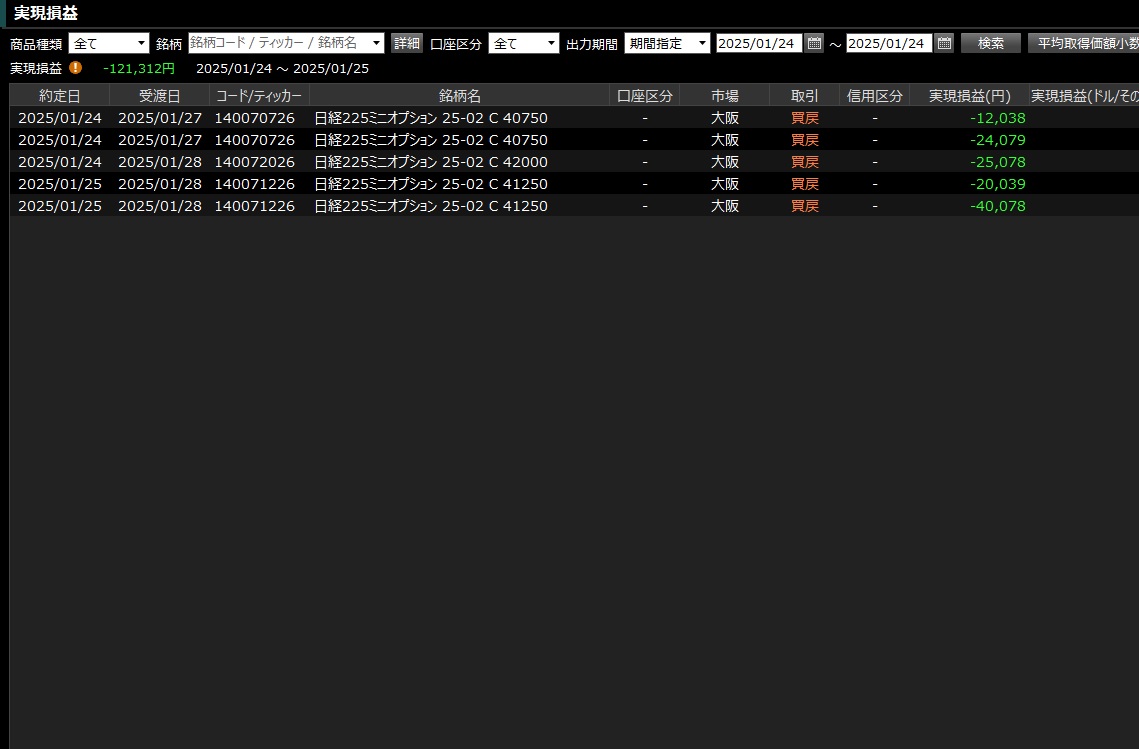Sort by 約定日 column header
The height and width of the screenshot is (749, 1139).
tap(60, 96)
